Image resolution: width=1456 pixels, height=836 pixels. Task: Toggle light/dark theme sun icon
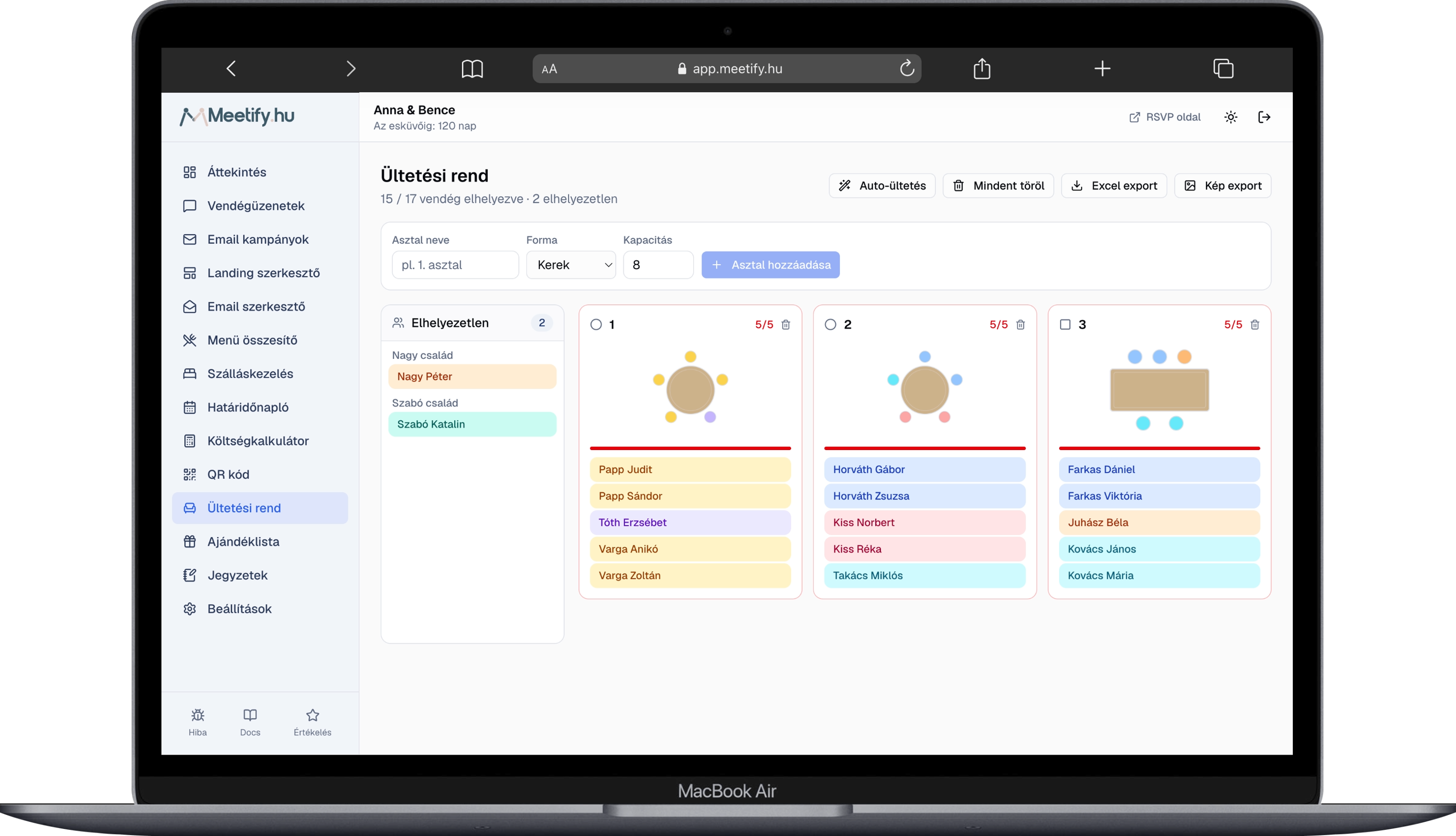[1230, 117]
